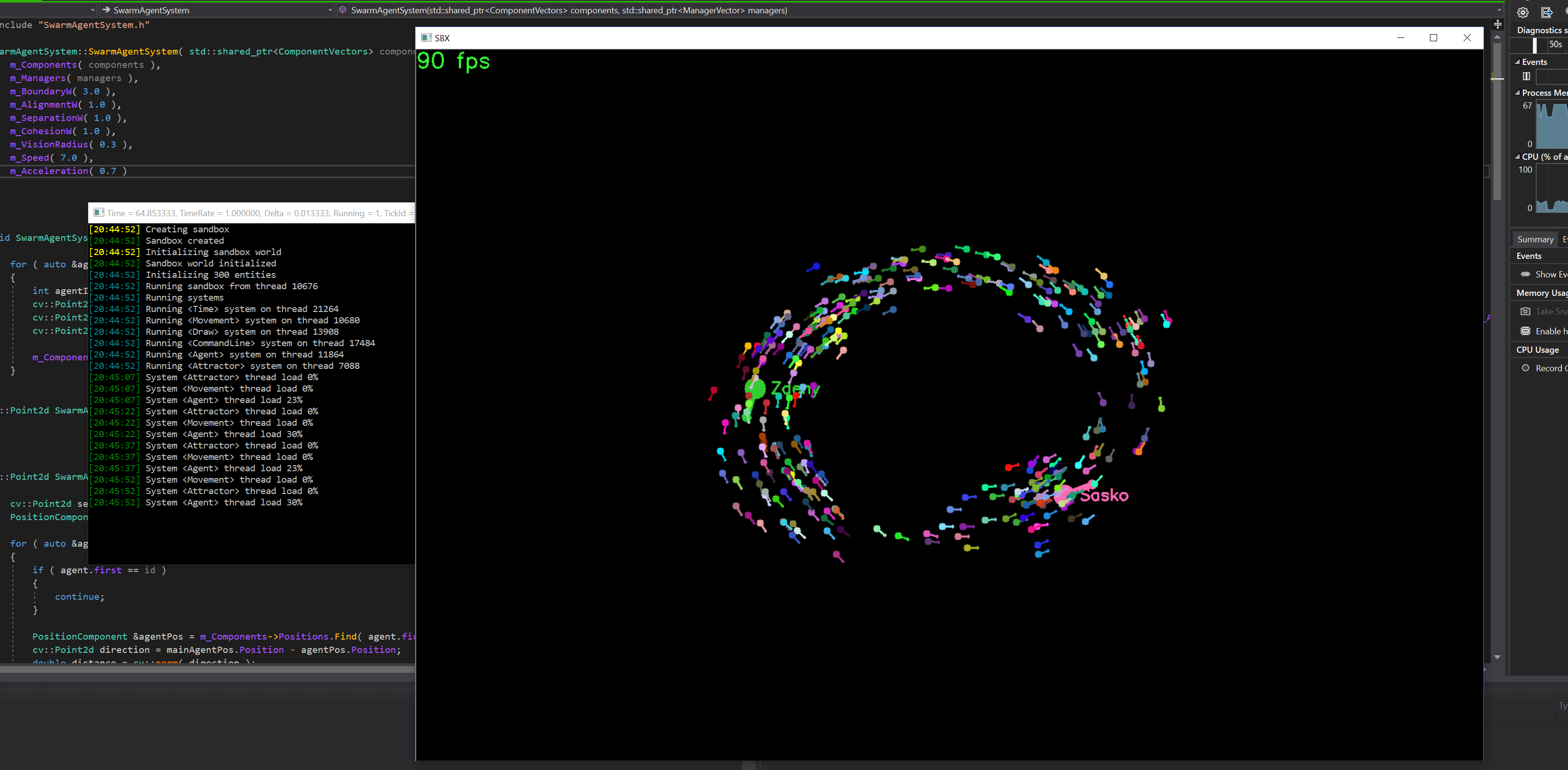Click the diagnostics timeline selection handle
1568x770 pixels.
pyautogui.click(x=1534, y=46)
